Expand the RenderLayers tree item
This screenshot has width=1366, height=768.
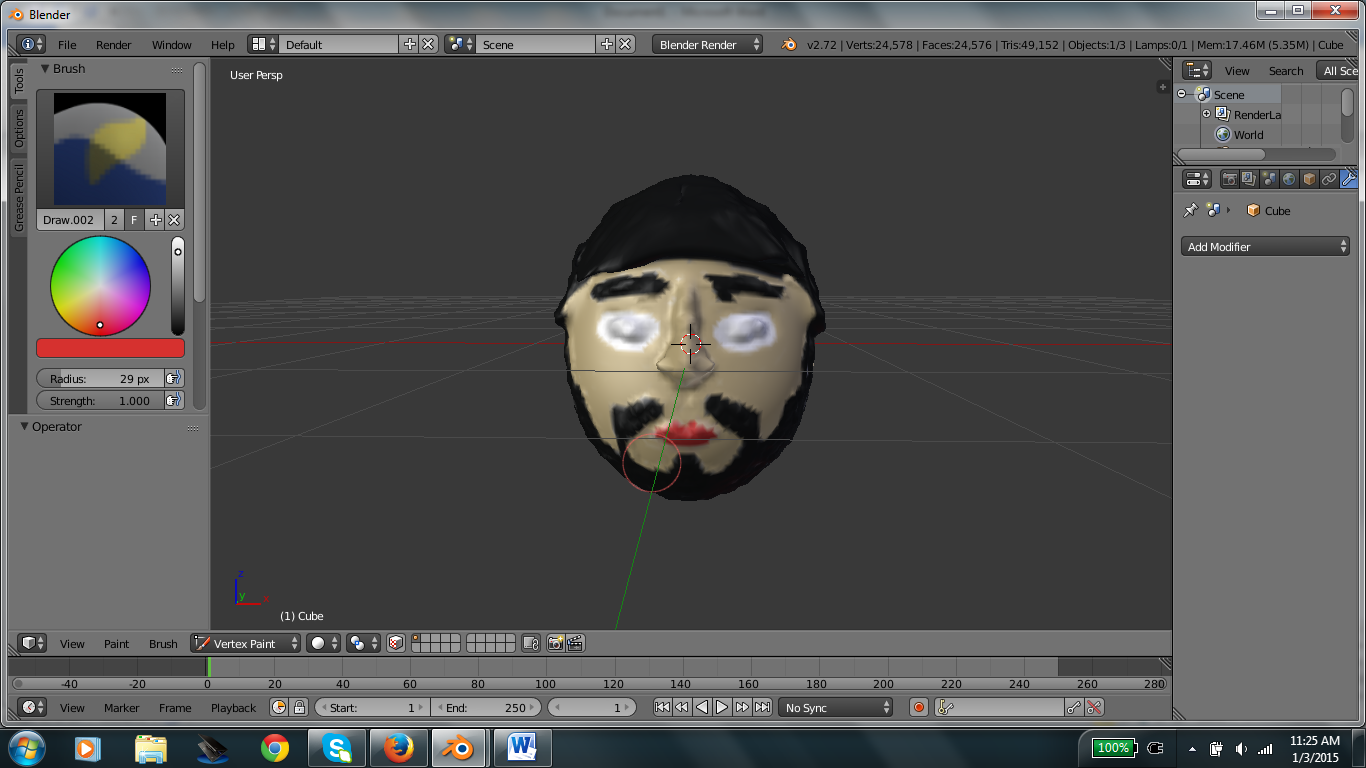1206,114
